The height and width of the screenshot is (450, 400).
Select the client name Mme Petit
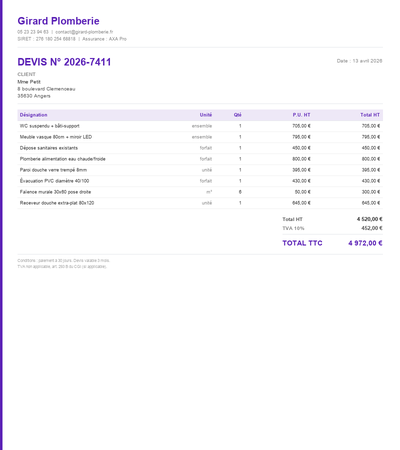point(29,82)
